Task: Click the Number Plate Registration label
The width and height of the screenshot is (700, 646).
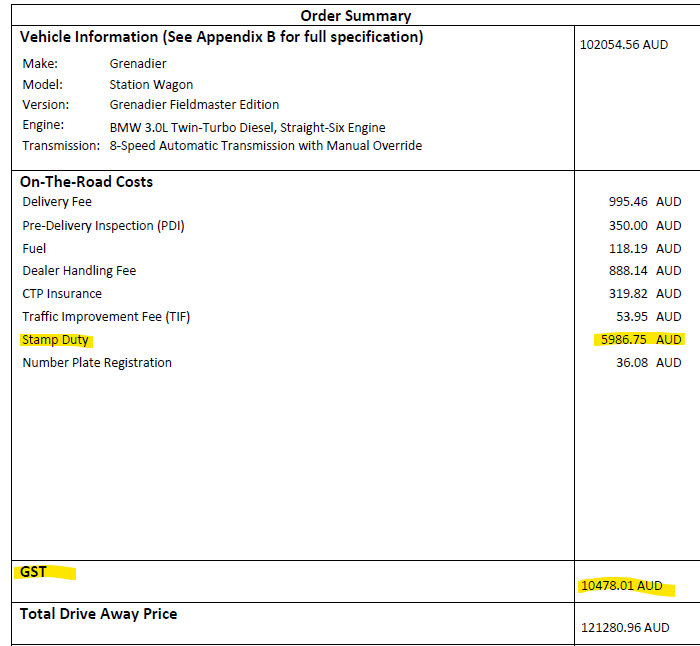Action: click(x=97, y=363)
